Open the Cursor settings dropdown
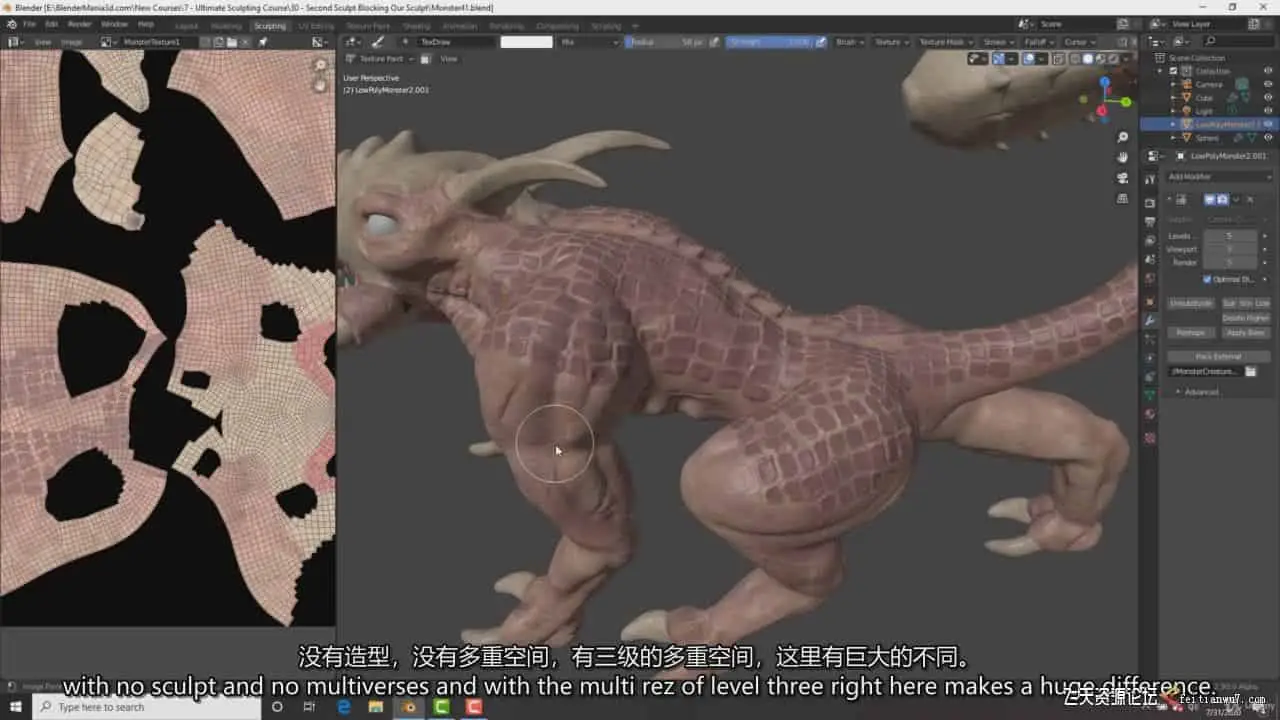 pyautogui.click(x=1078, y=42)
